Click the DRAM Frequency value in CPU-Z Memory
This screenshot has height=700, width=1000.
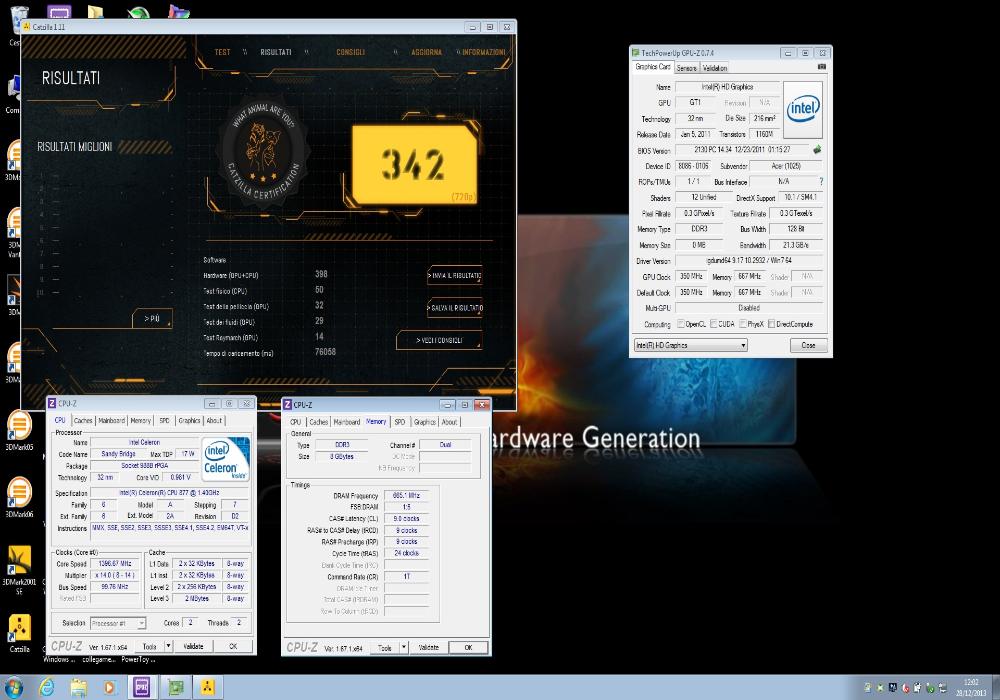(x=406, y=495)
